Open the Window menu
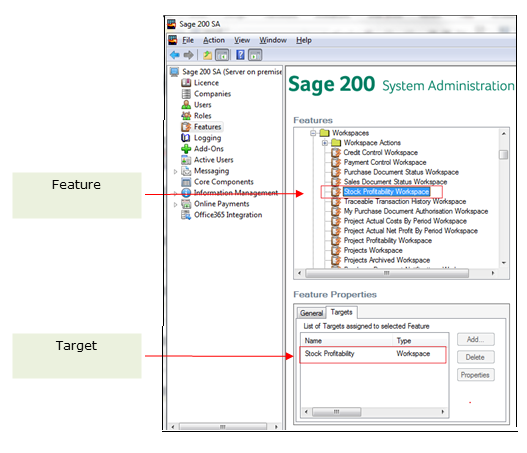The height and width of the screenshot is (453, 527). (x=273, y=40)
